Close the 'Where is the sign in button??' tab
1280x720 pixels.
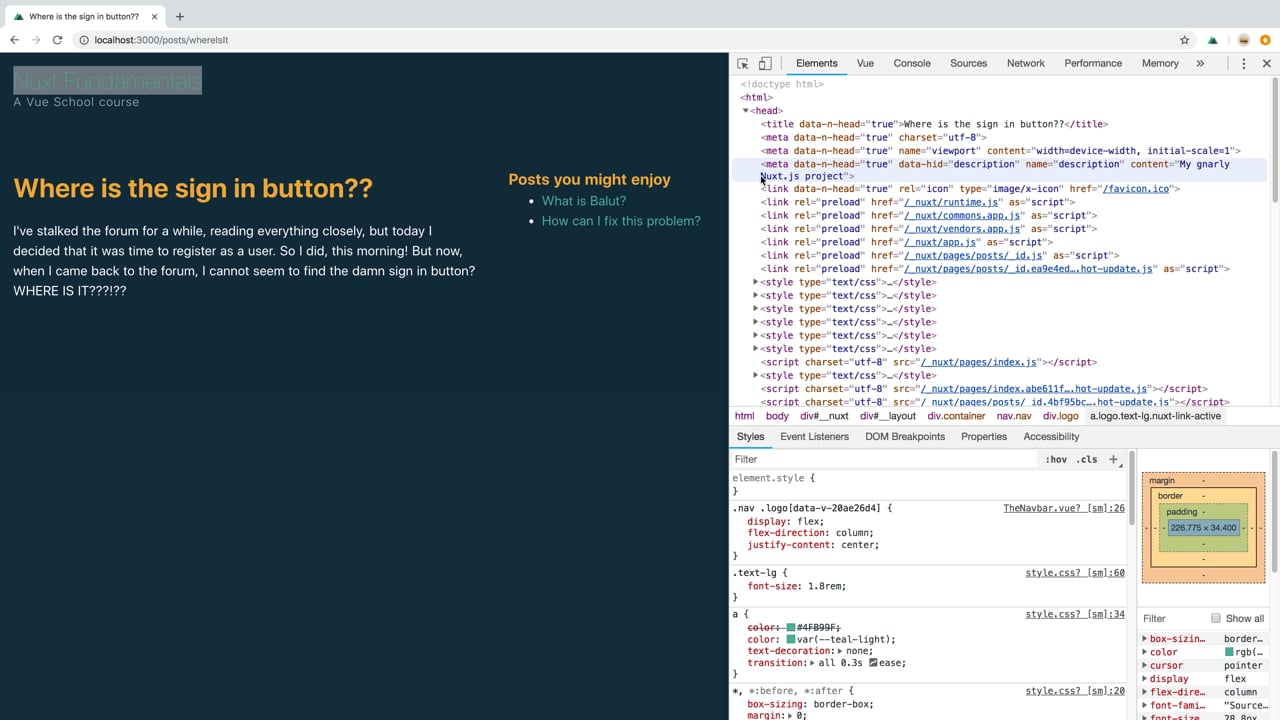(153, 16)
